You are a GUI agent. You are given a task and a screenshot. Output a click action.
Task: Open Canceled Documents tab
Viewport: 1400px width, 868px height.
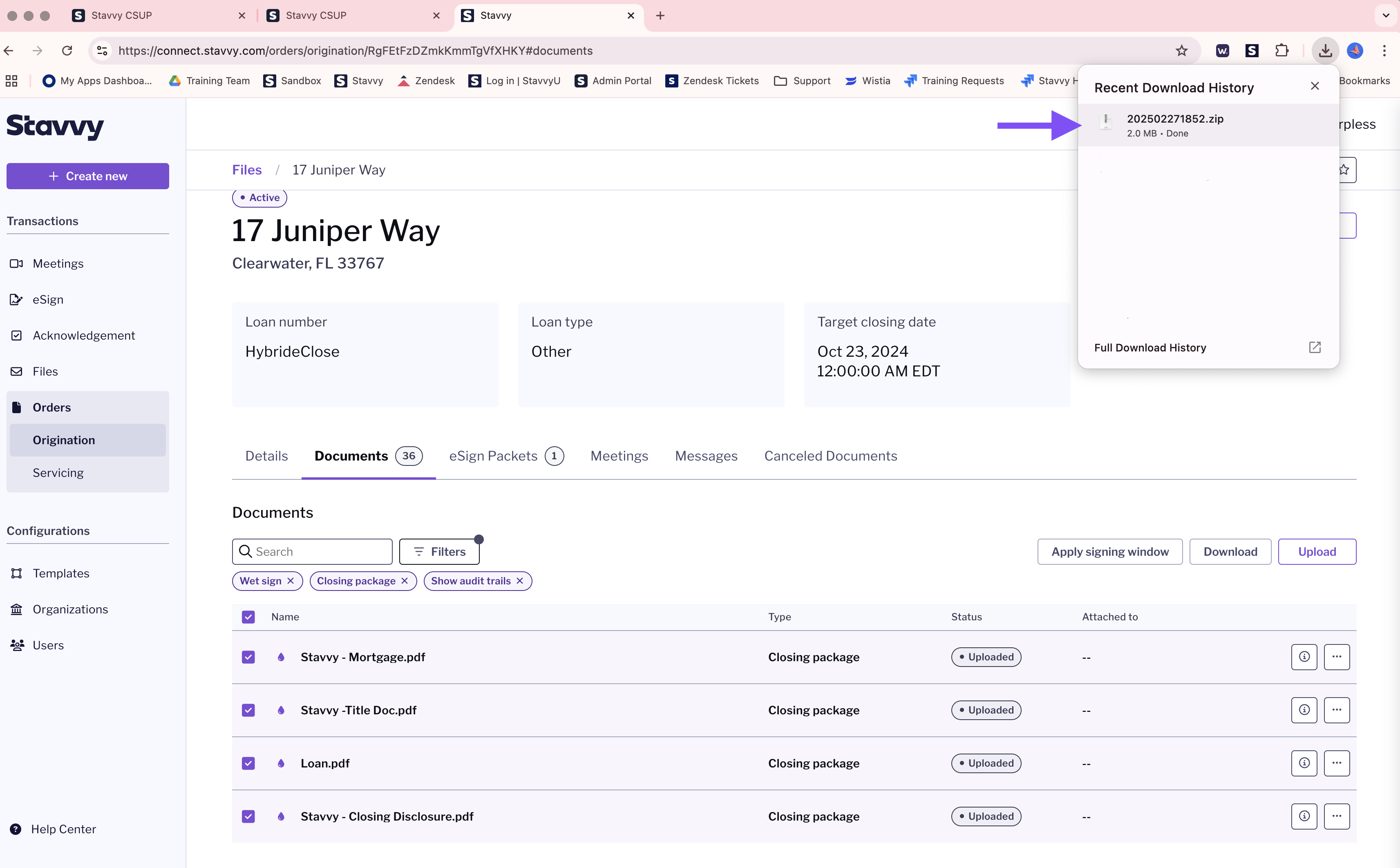click(x=831, y=456)
